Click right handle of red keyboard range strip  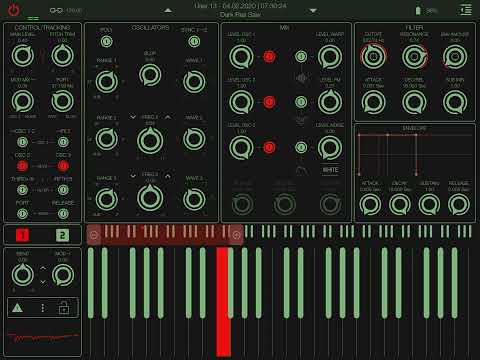coord(236,235)
